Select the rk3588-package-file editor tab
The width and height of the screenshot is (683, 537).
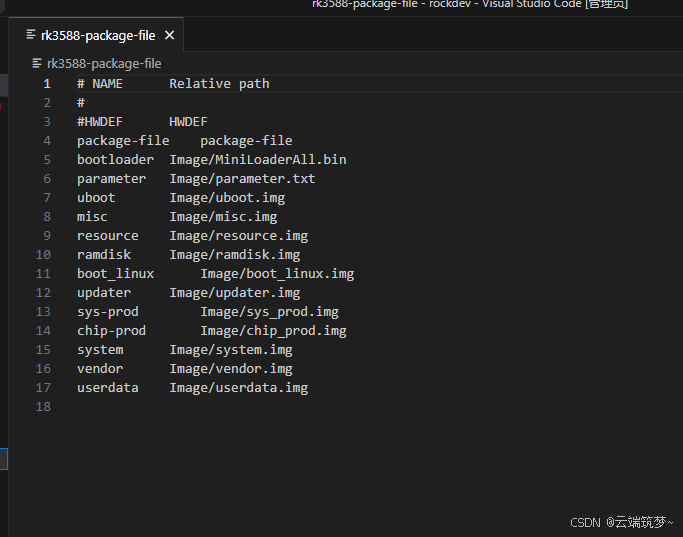(x=96, y=35)
